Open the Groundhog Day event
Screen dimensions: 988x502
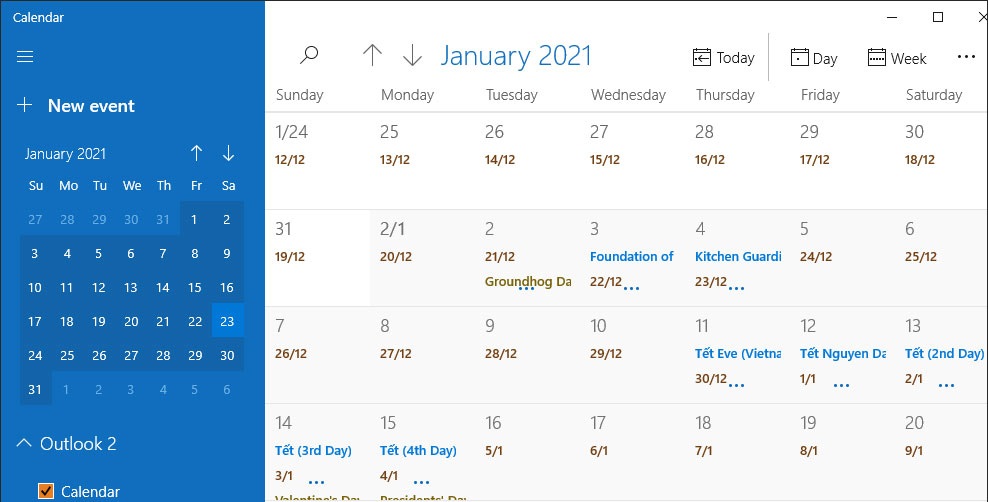point(527,282)
